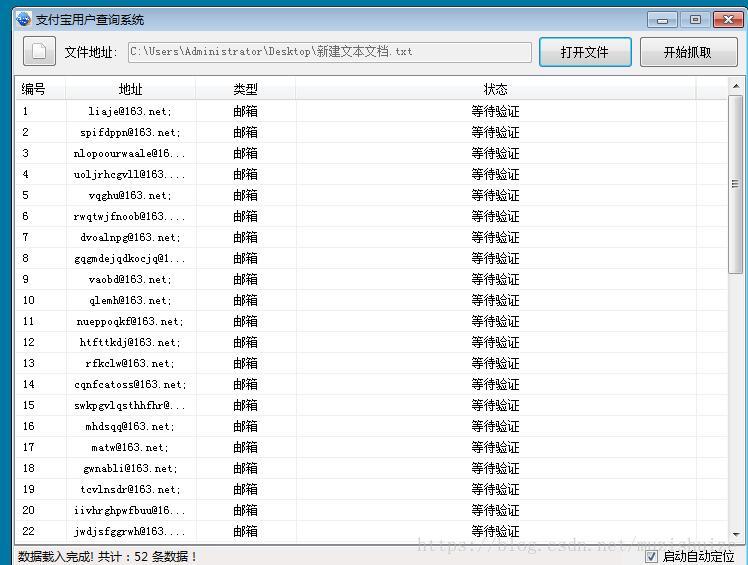Click 等待验证 status in row 3
This screenshot has width=748, height=565.
point(495,153)
